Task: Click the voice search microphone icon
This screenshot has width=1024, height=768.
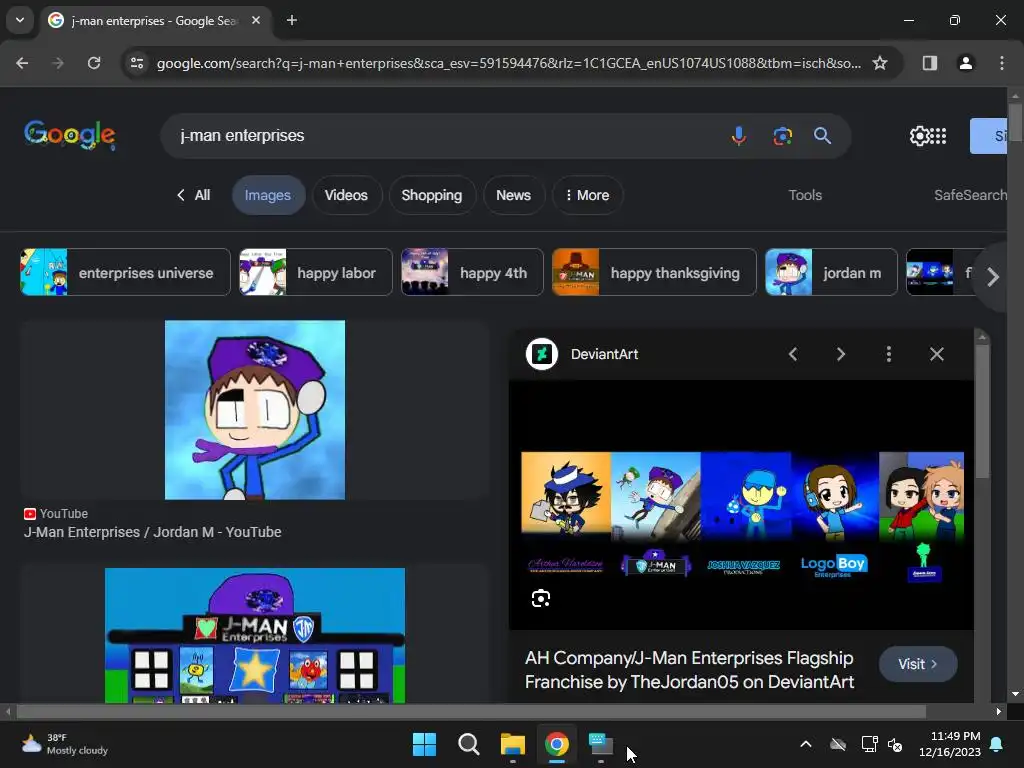Action: (x=739, y=136)
